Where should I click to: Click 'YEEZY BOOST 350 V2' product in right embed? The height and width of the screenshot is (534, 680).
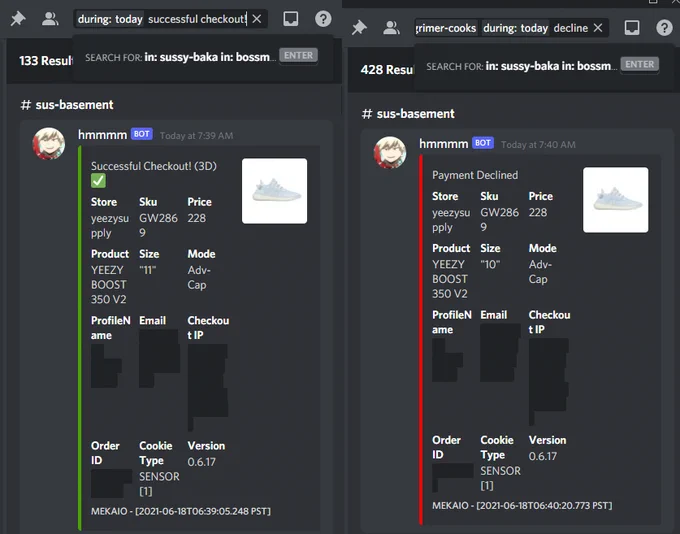450,279
